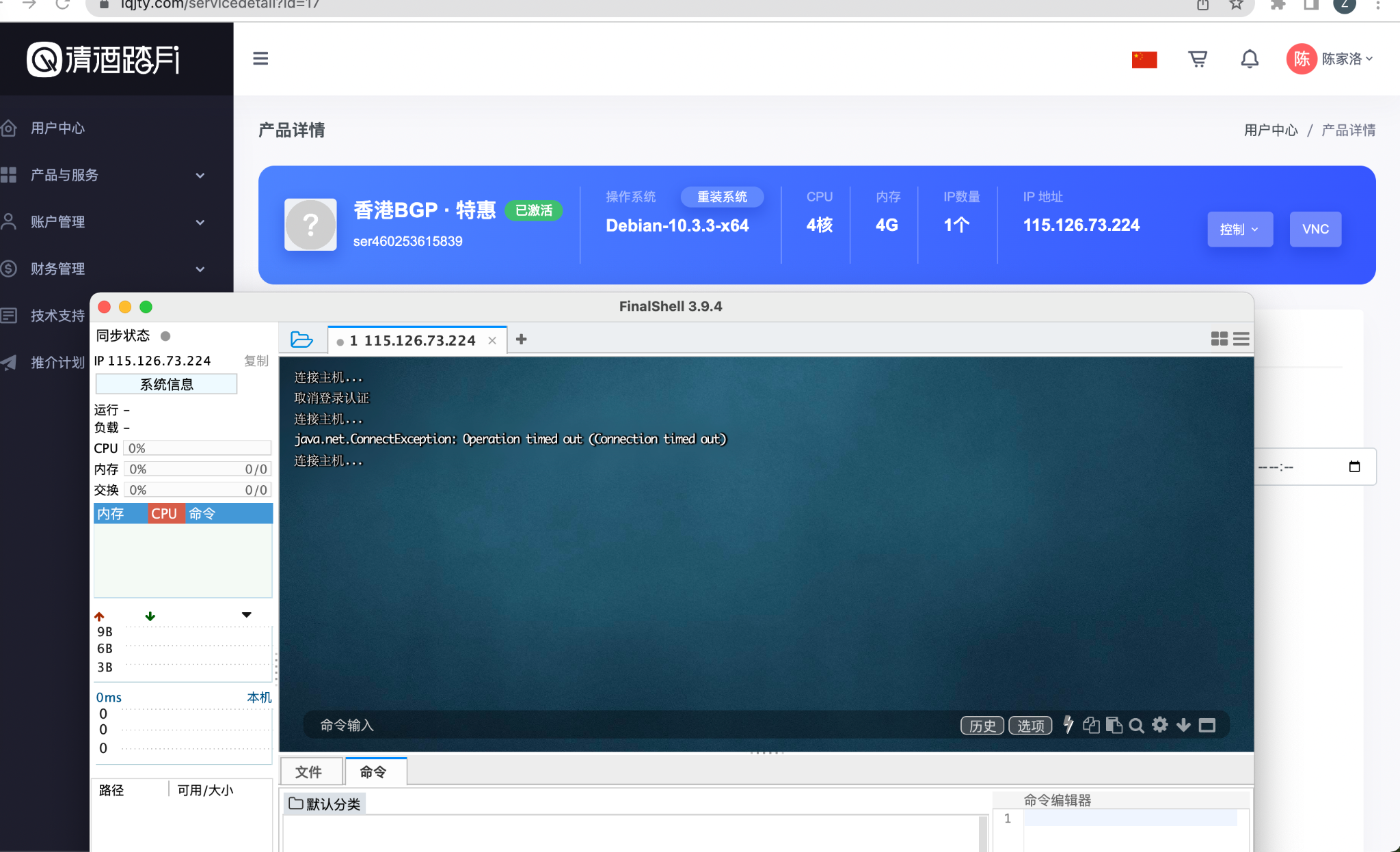
Task: Click the fullscreen rectangle icon in terminal
Action: [x=1207, y=725]
